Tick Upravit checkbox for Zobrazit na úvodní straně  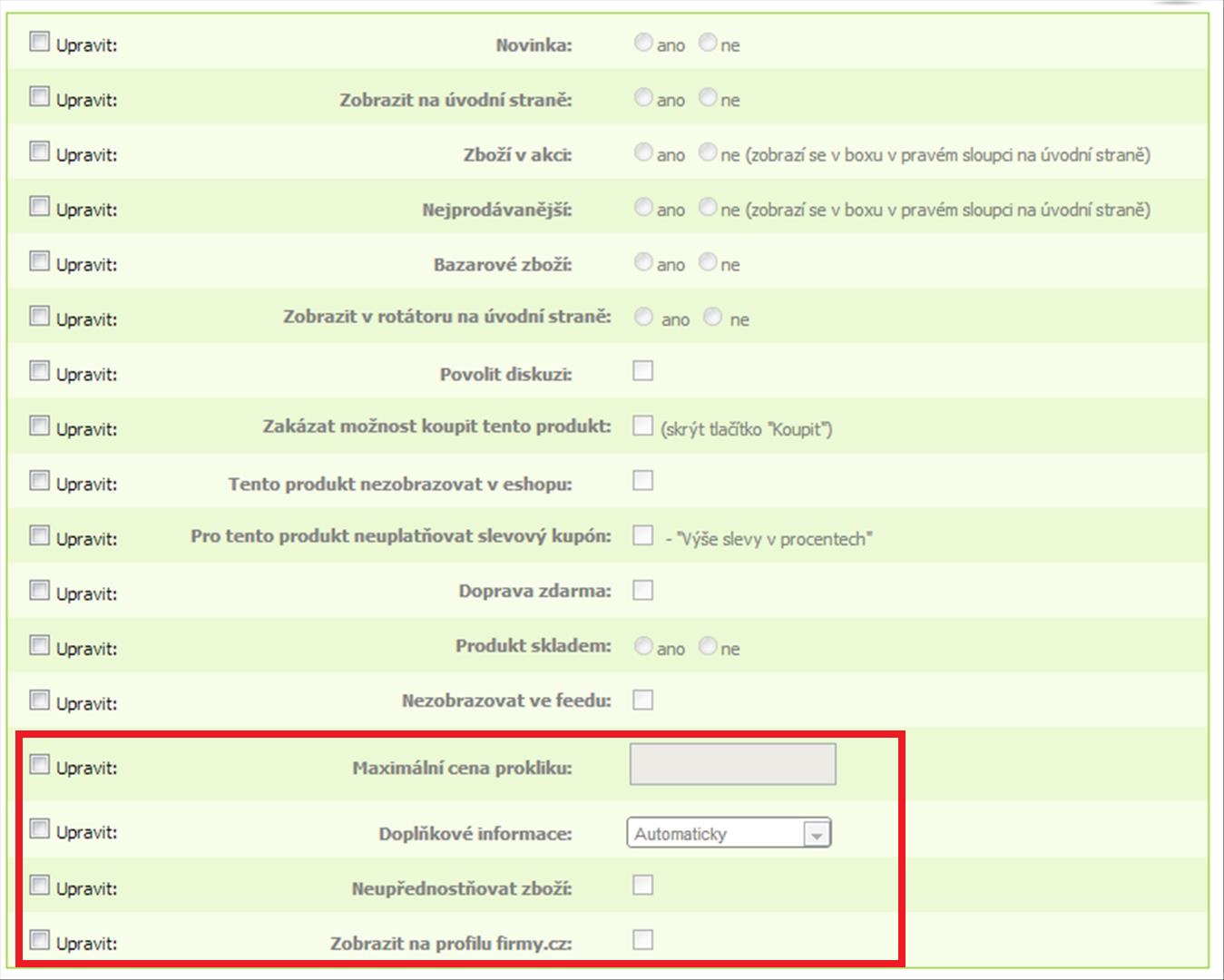coord(39,96)
